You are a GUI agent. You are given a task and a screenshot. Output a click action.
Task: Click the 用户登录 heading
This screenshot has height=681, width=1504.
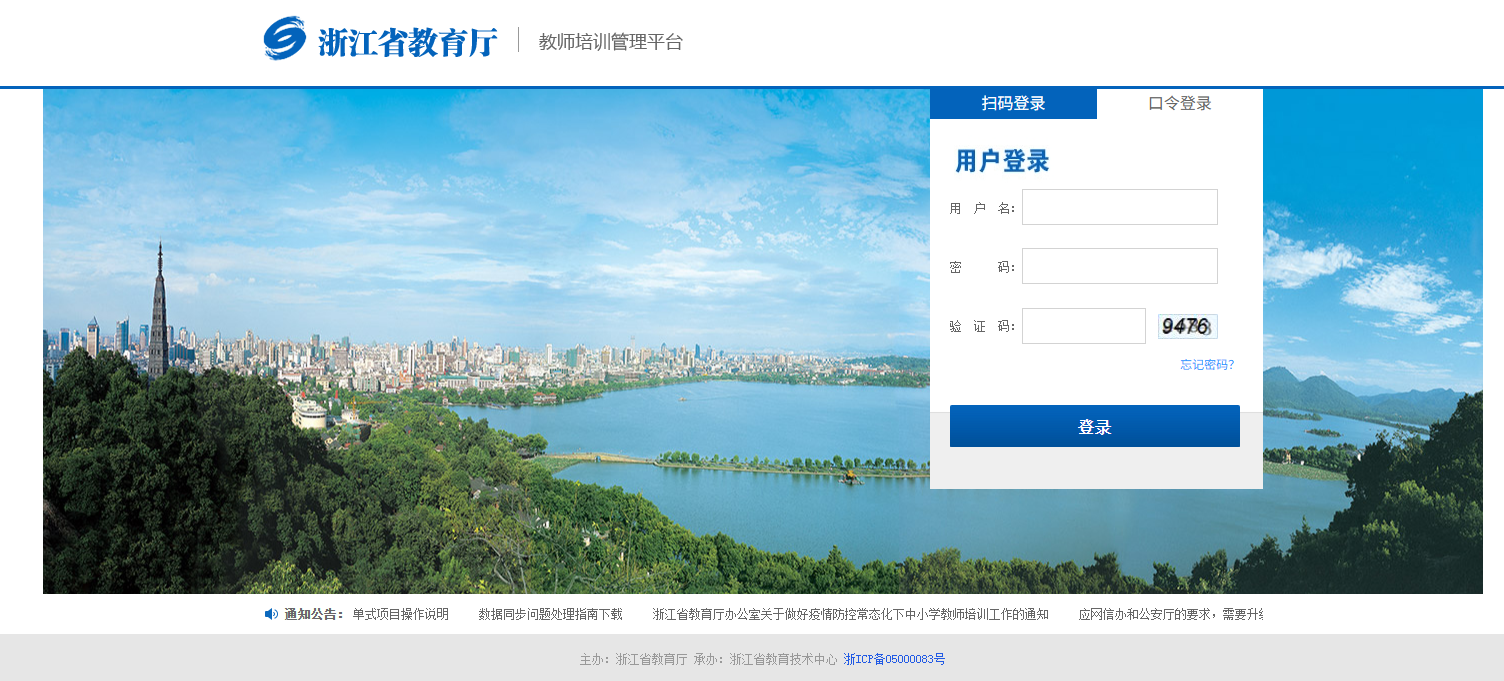pos(1002,161)
